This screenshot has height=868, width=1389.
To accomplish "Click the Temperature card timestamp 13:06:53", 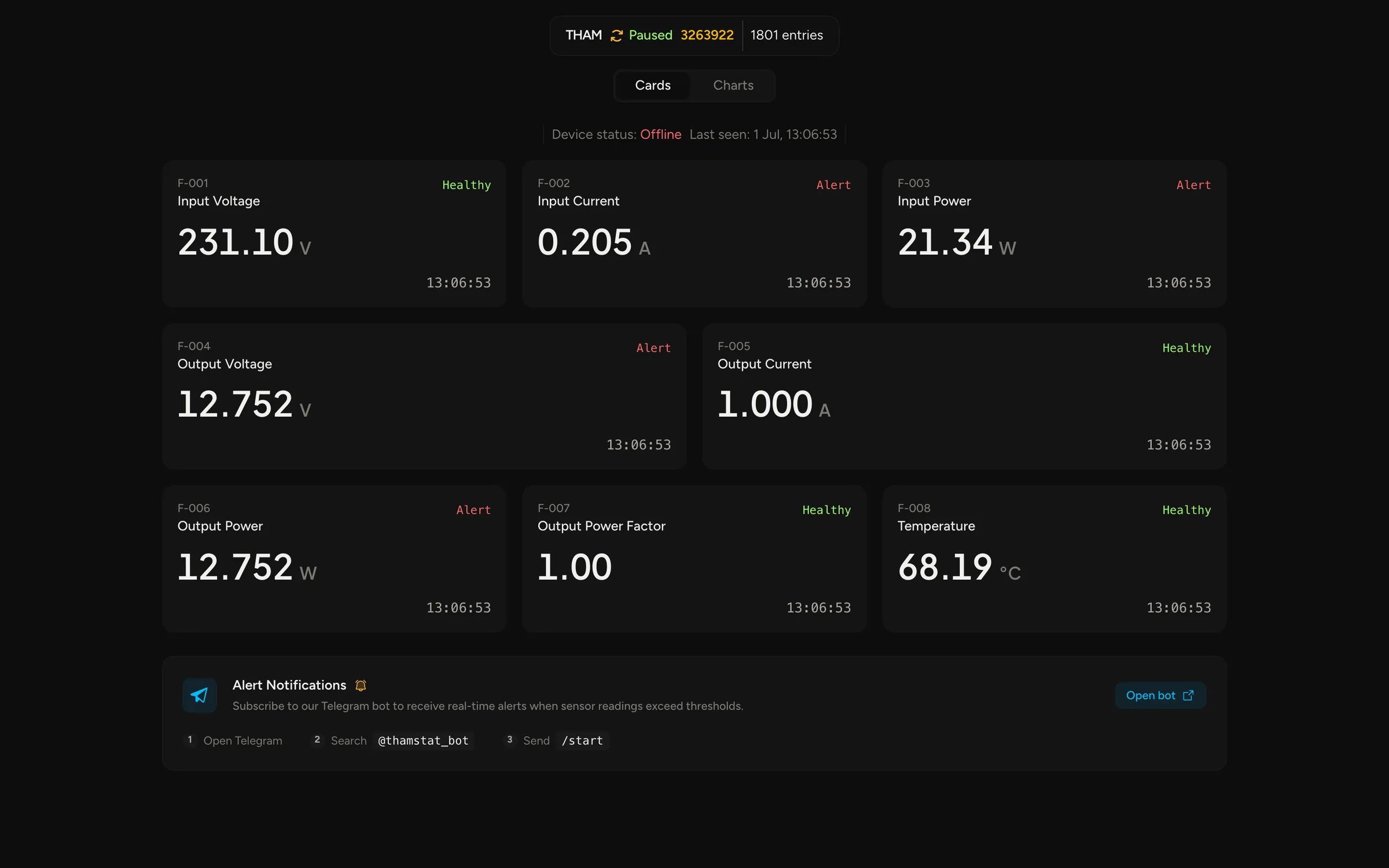I will tap(1178, 608).
